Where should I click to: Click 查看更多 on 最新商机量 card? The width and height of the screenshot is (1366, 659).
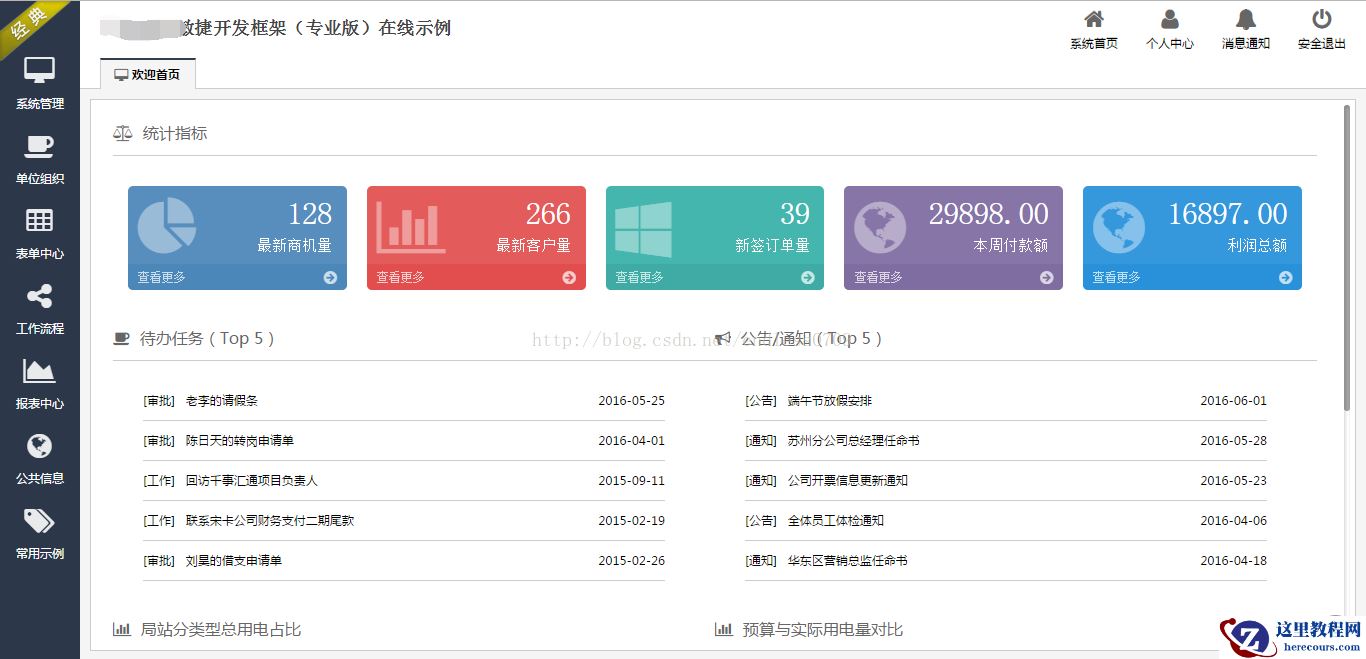click(162, 277)
